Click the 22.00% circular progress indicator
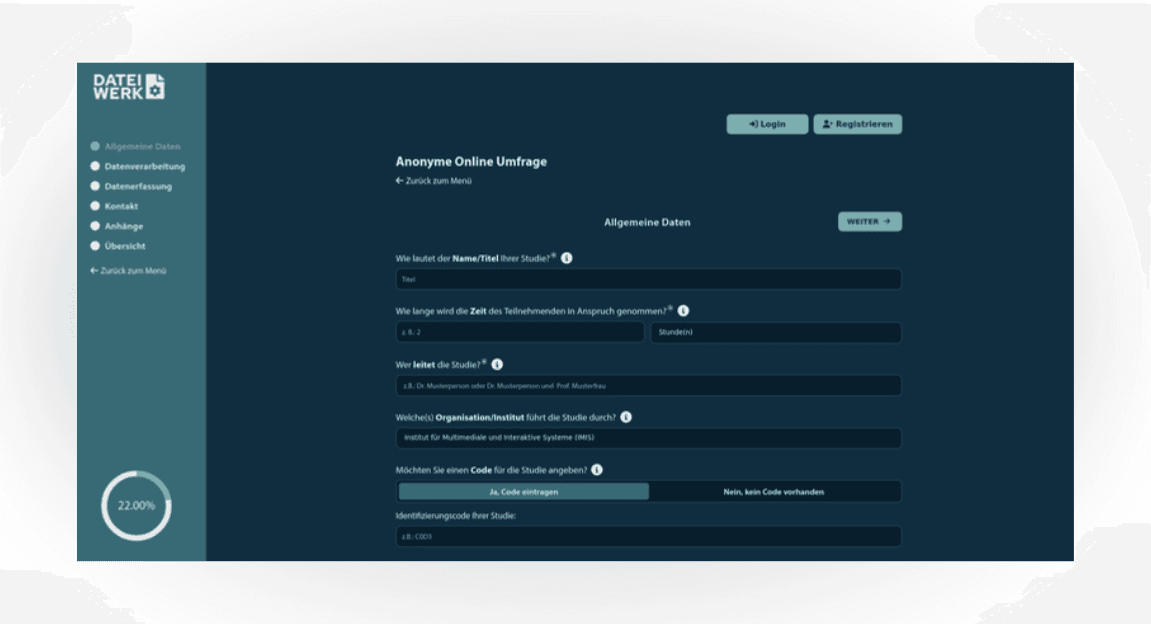1151x624 pixels. 136,505
